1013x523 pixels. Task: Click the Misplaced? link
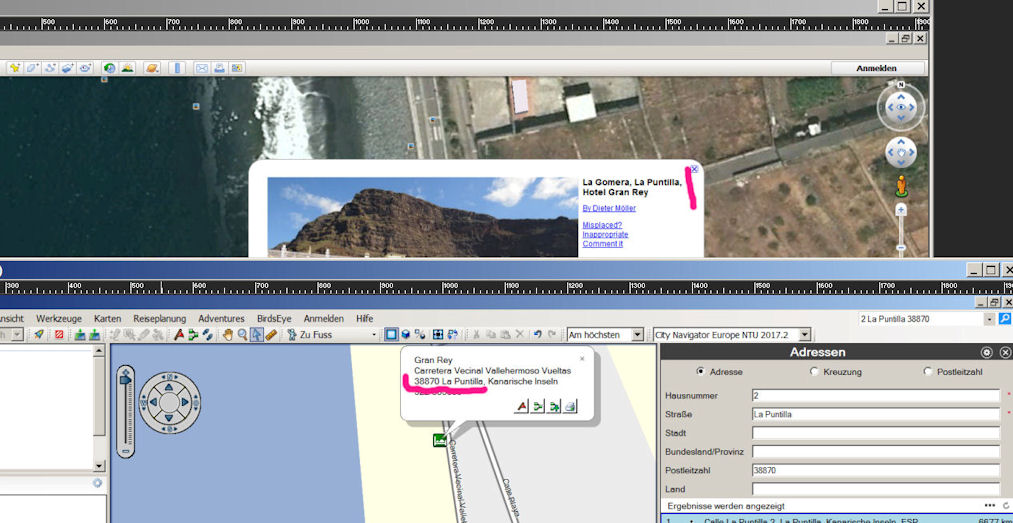pyautogui.click(x=602, y=225)
